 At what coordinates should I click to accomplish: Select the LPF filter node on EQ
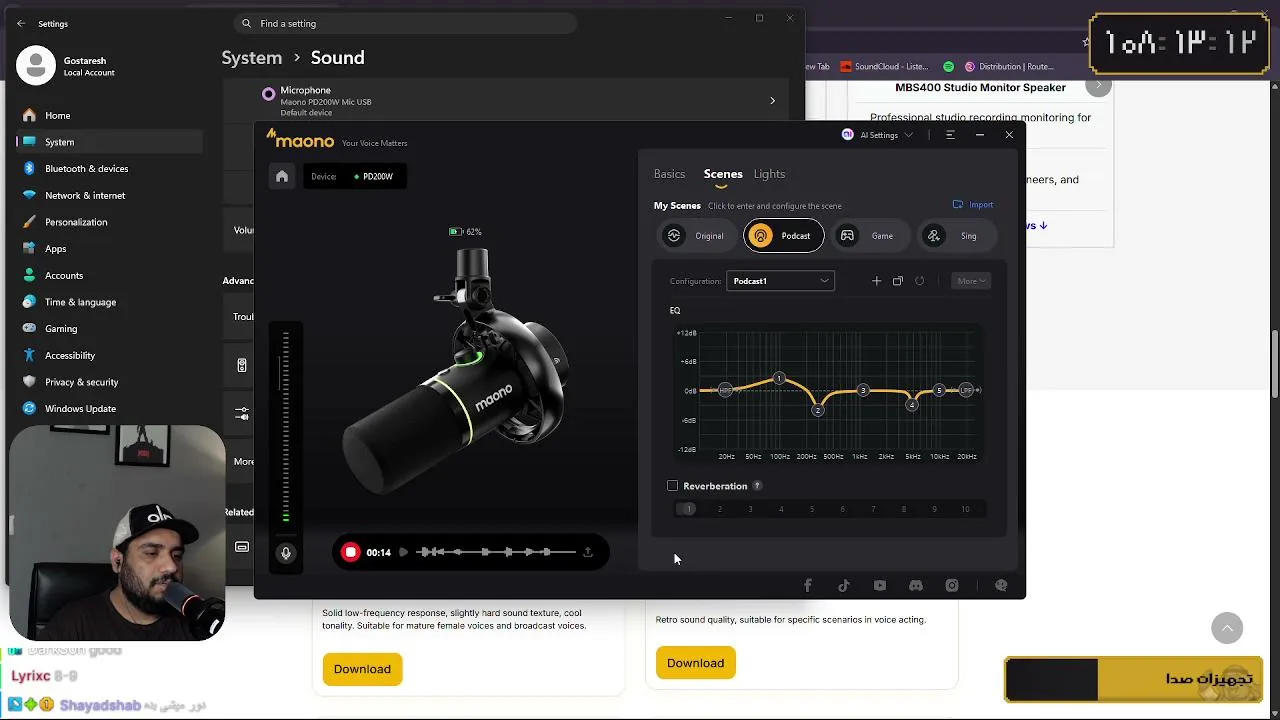[966, 390]
